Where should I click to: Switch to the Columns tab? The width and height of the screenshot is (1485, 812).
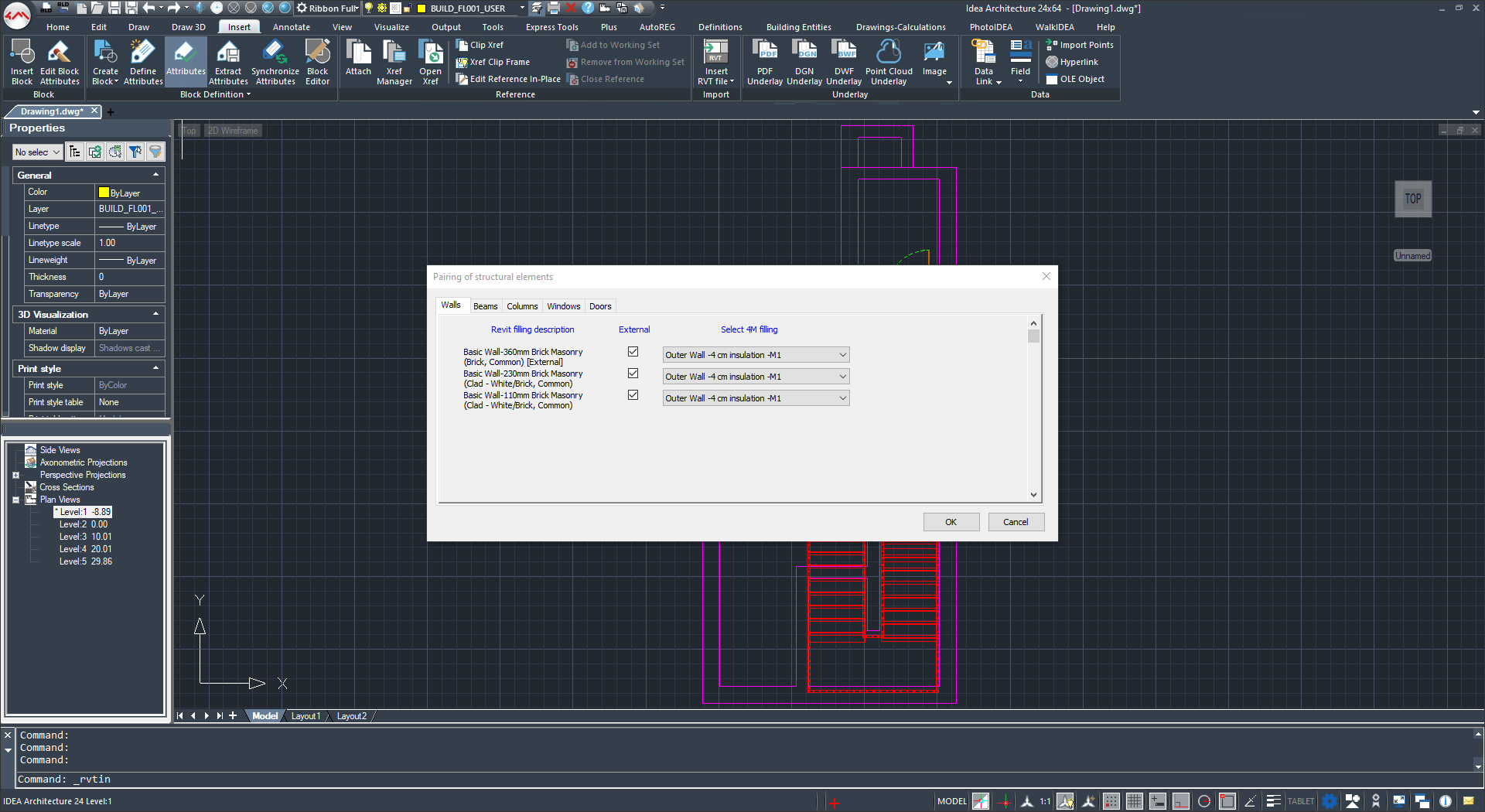522,306
